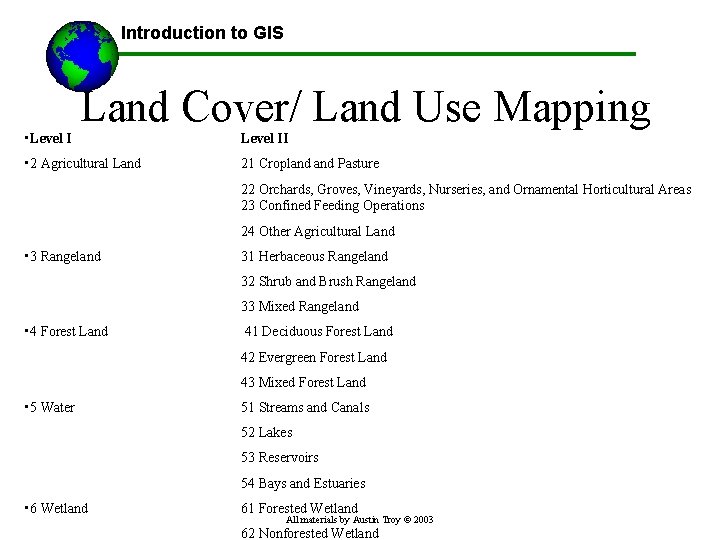Click '51 Streams and Canals'
Viewport: 720px width, 540px height.
305,407
